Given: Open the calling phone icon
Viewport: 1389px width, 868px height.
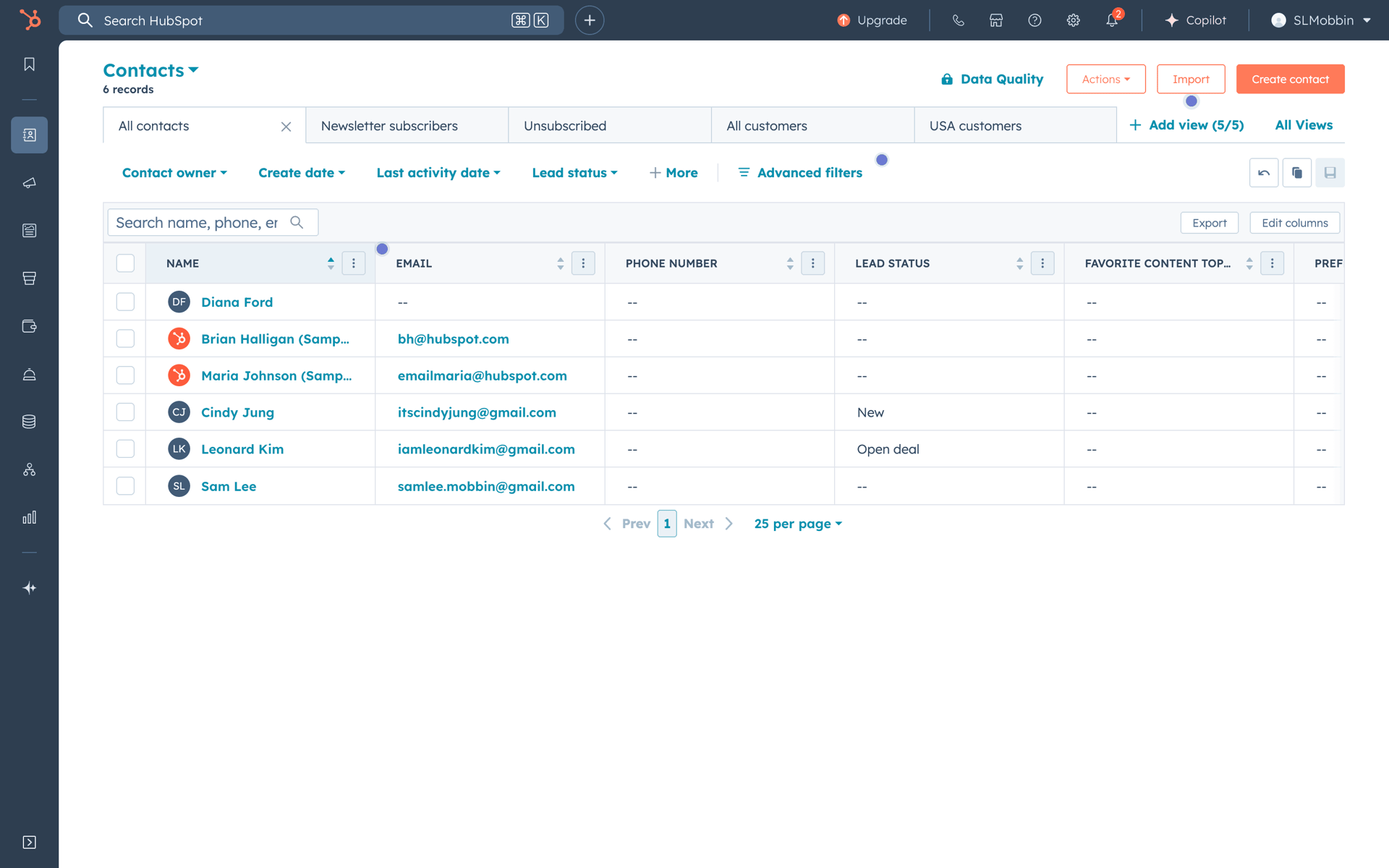Looking at the screenshot, I should tap(958, 20).
